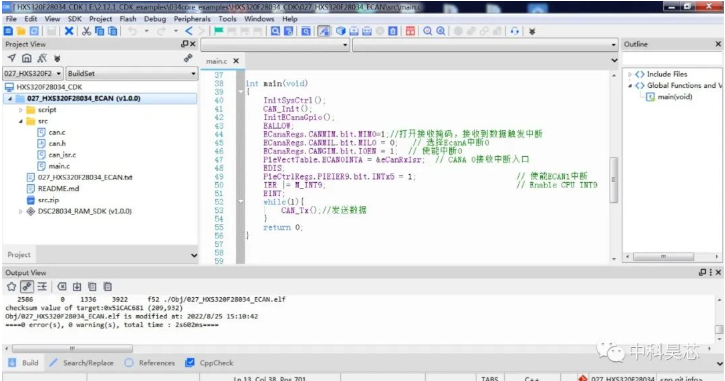Open the BuildSet dropdown
This screenshot has width=725, height=381.
(132, 74)
